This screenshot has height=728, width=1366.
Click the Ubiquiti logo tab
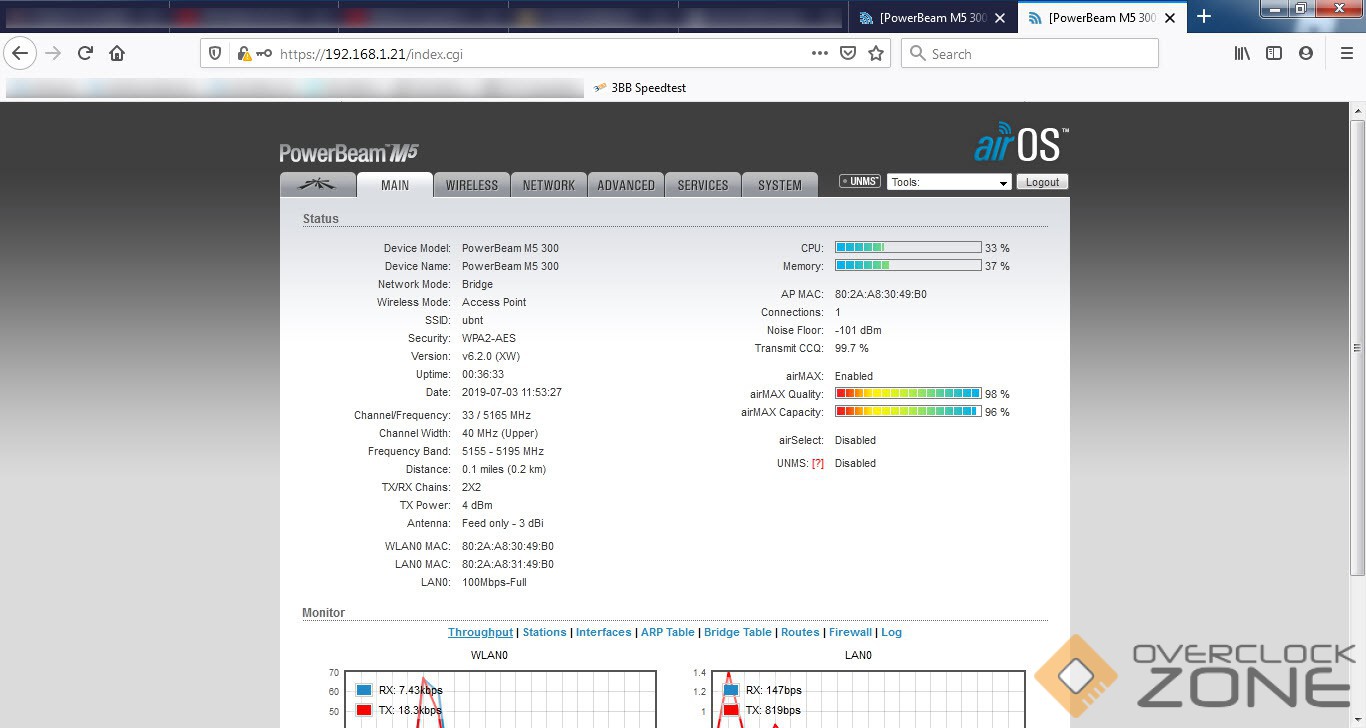click(x=318, y=185)
